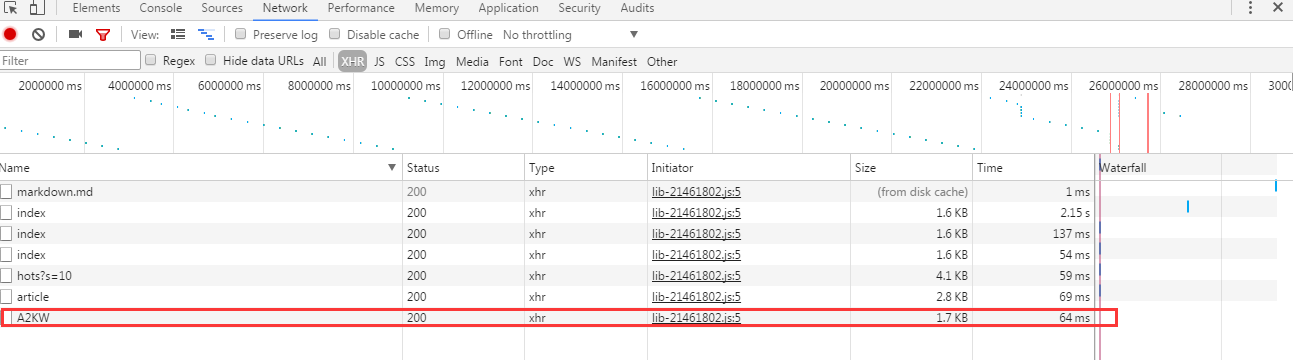1293x360 pixels.
Task: Switch to large request rows view
Action: pos(178,34)
